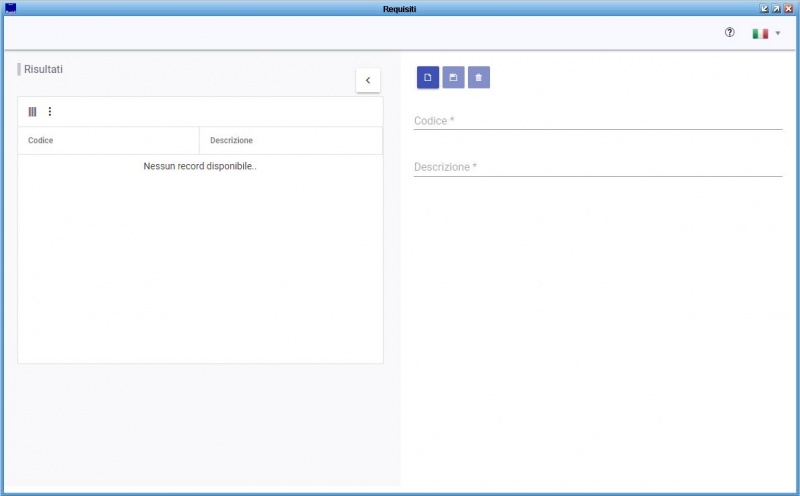Open the three-dot grid options menu

[x=49, y=111]
